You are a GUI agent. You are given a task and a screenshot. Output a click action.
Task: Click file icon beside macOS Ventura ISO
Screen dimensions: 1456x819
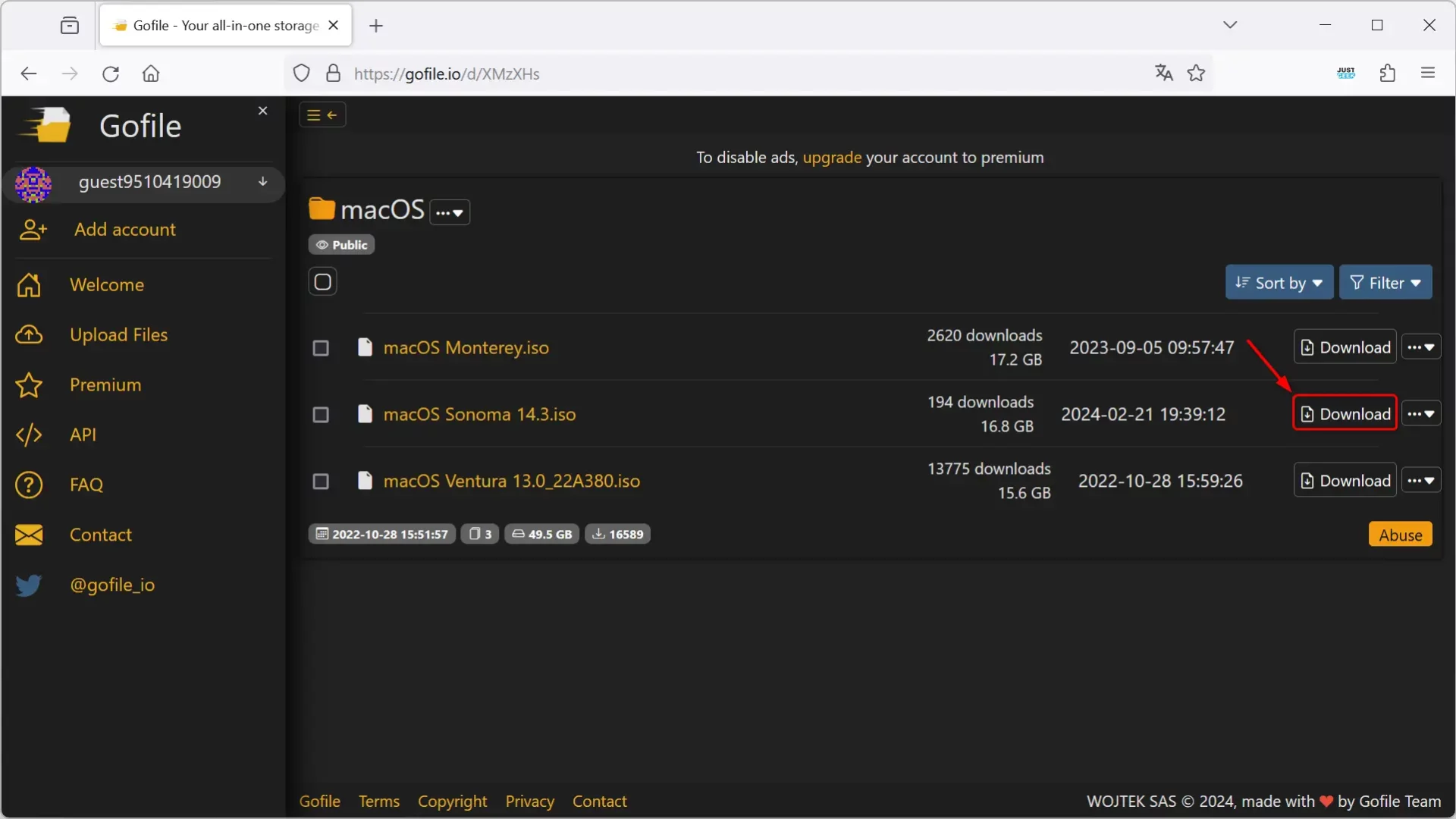(365, 481)
